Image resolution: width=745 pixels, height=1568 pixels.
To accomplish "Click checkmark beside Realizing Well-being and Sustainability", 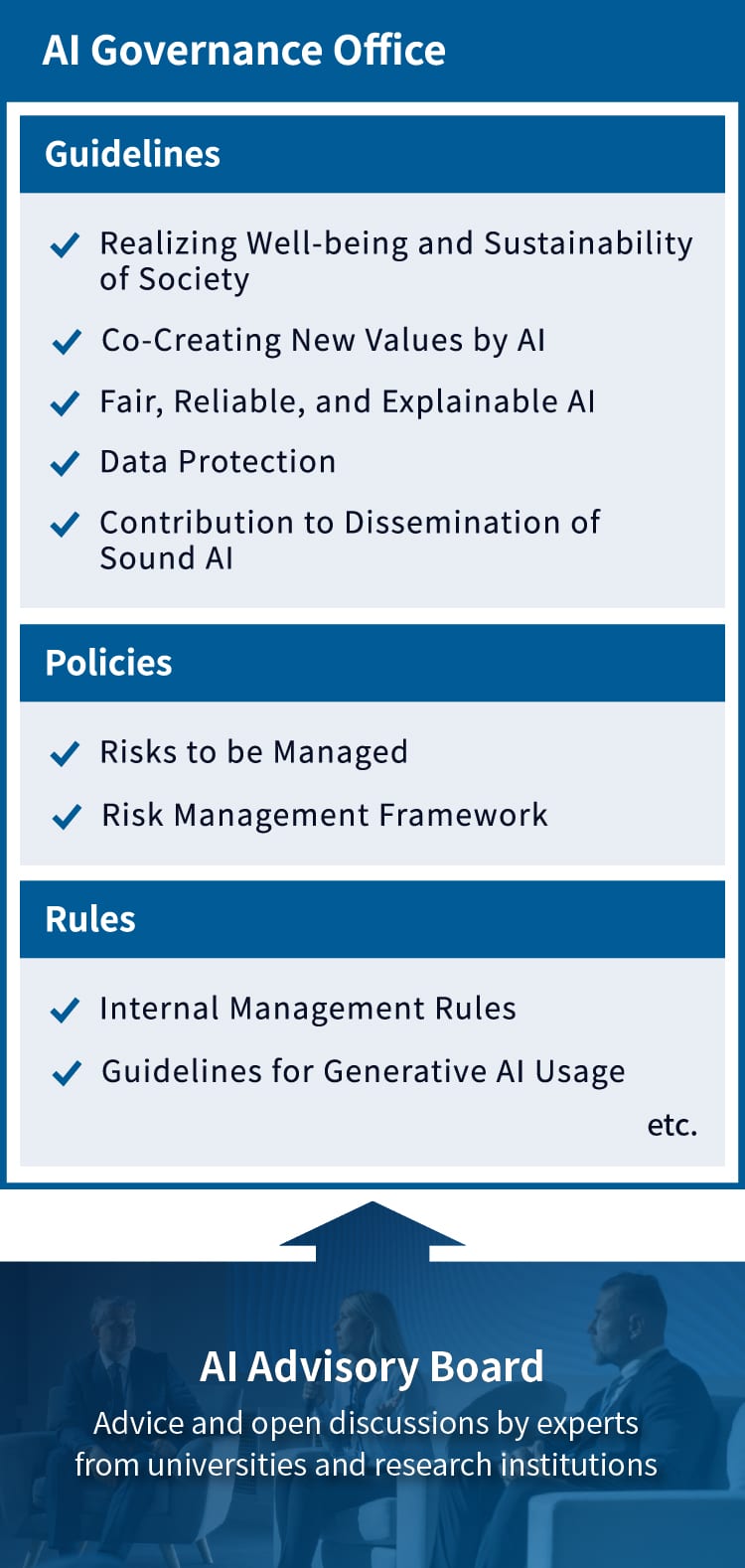I will click(65, 244).
